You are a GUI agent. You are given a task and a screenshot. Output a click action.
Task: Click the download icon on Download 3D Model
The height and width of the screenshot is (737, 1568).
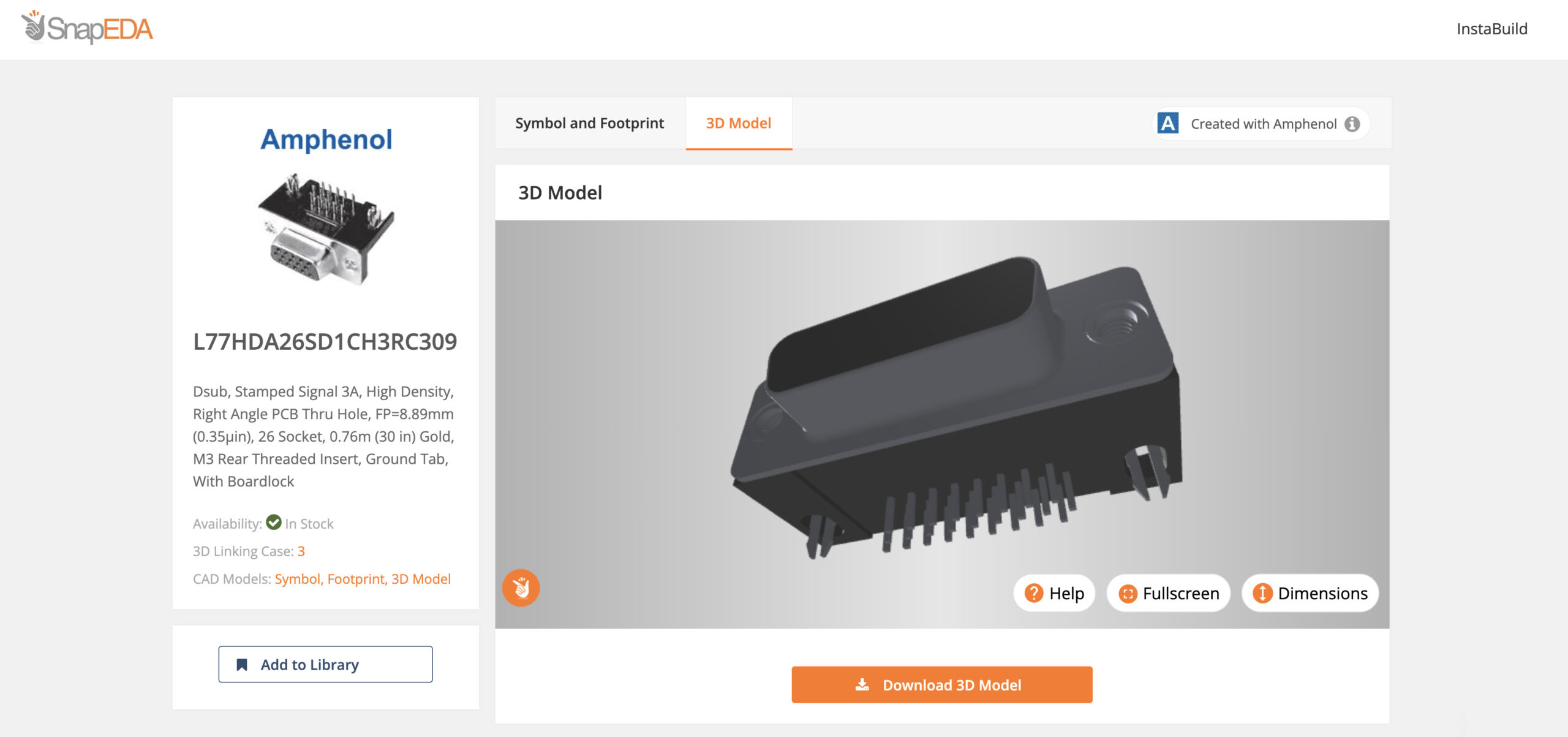click(x=863, y=684)
